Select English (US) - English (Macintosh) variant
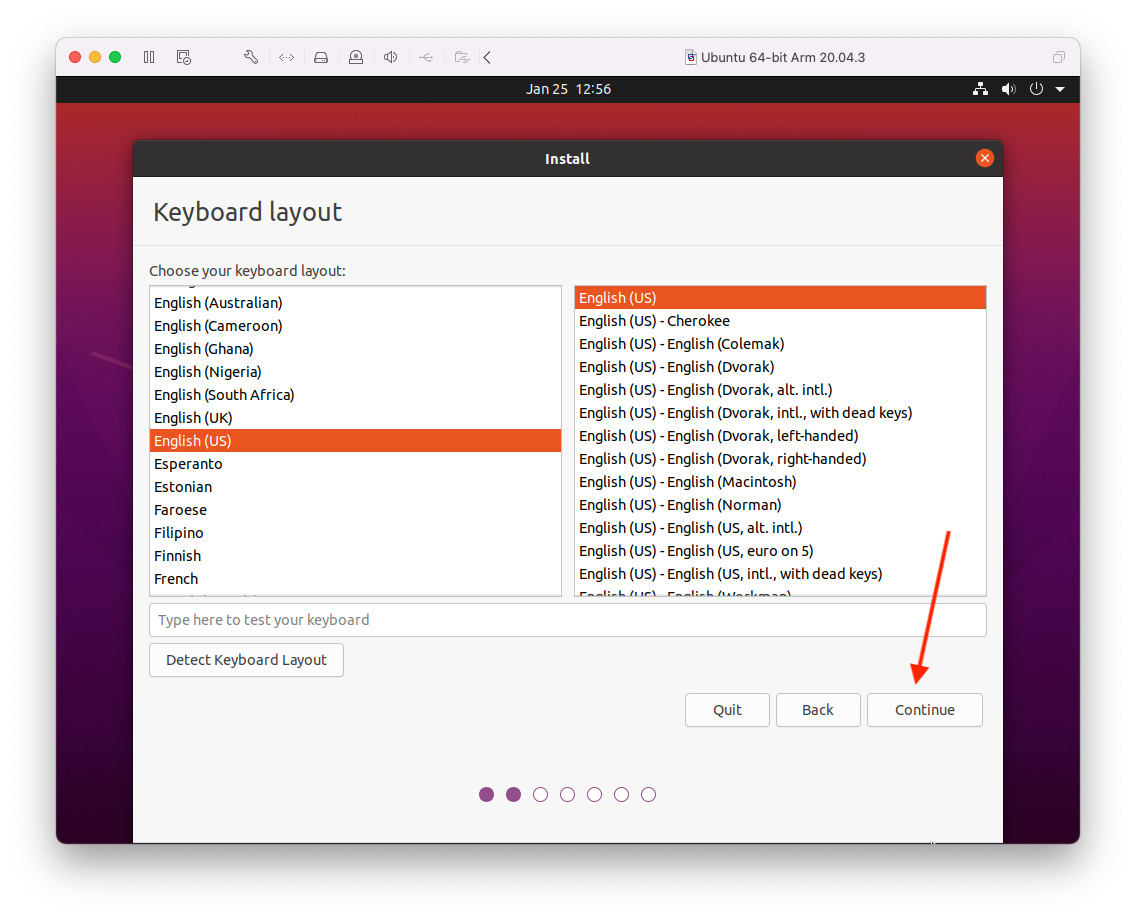The height and width of the screenshot is (918, 1136). point(688,482)
